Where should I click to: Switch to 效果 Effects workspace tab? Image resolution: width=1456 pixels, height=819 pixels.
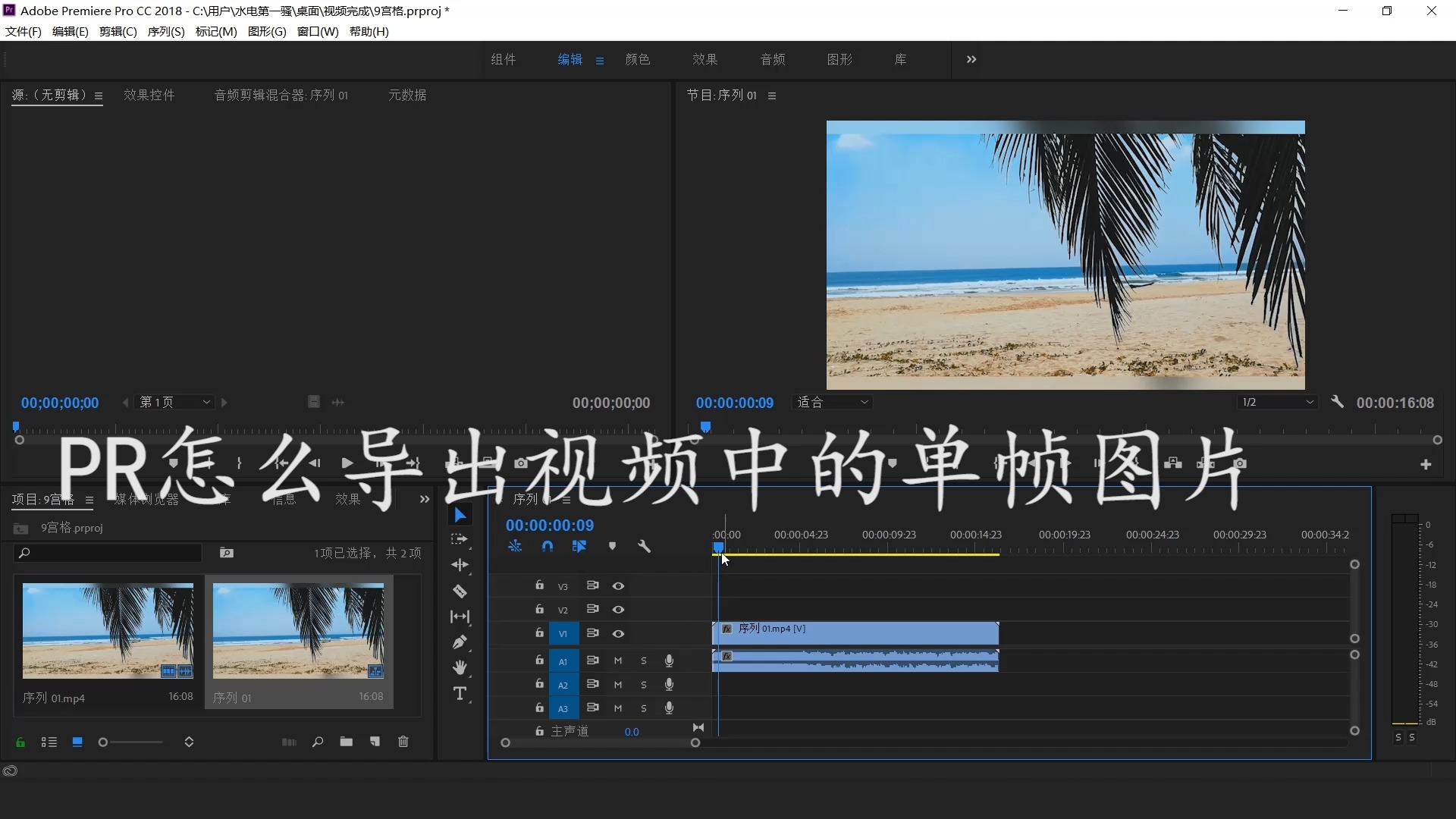pos(702,59)
